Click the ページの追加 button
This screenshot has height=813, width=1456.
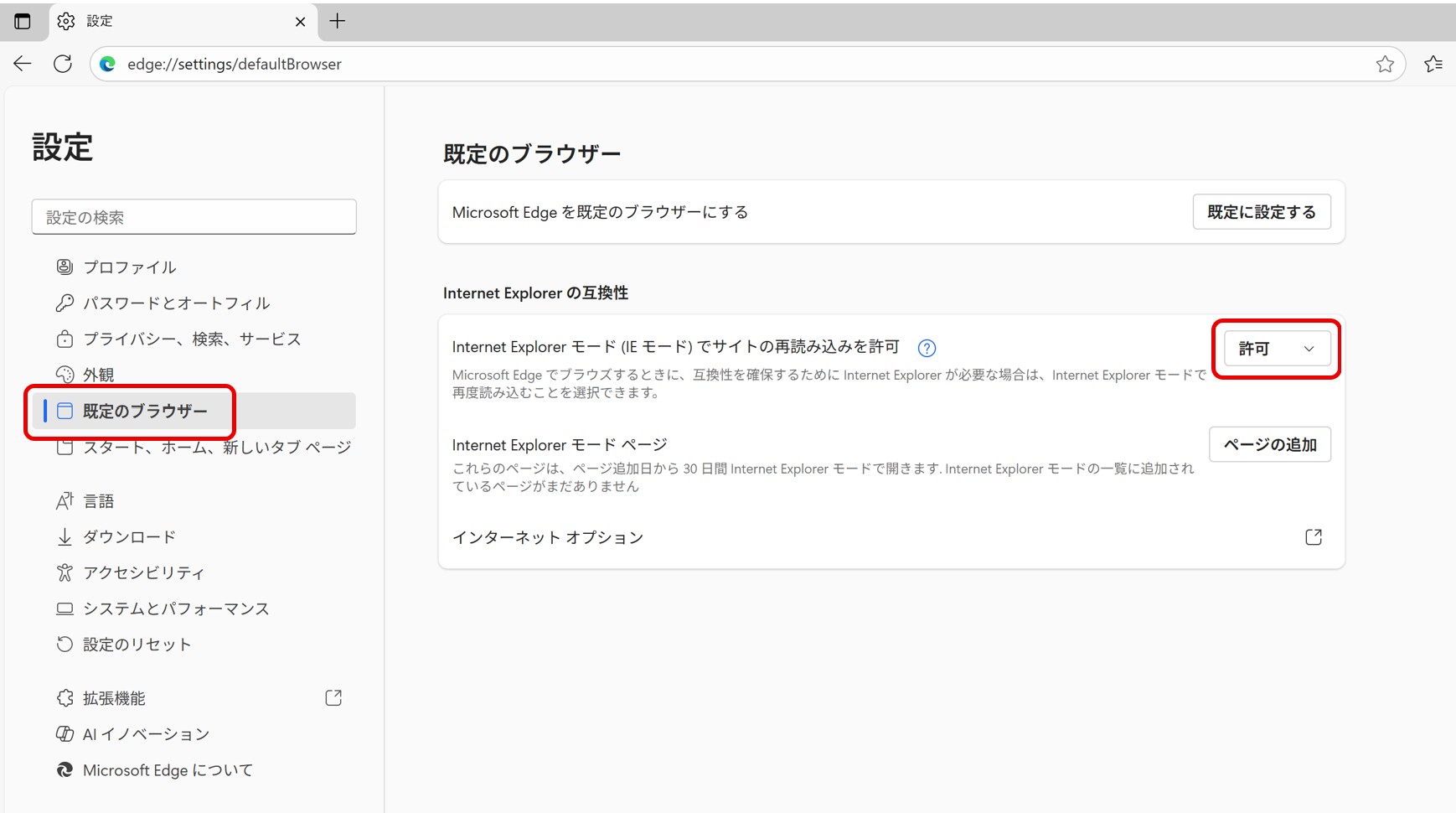click(x=1269, y=444)
